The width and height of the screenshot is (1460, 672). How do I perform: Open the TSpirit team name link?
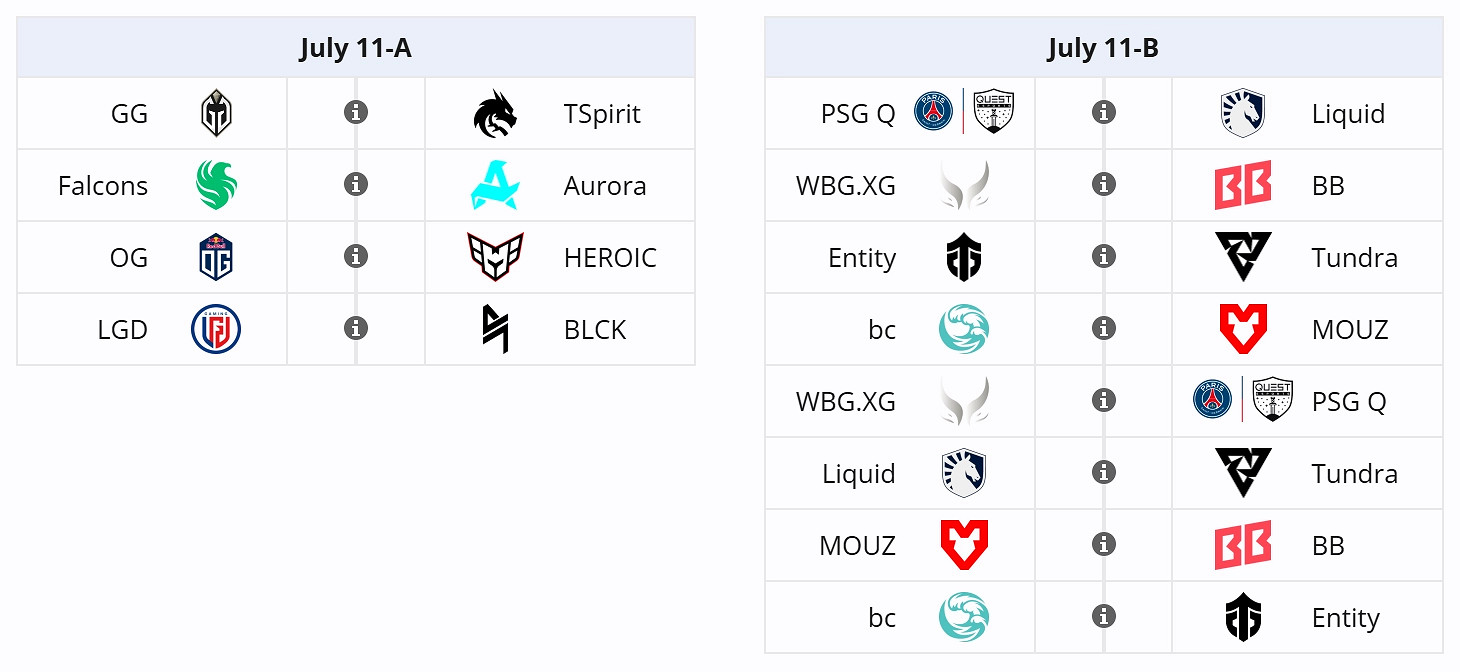[602, 114]
